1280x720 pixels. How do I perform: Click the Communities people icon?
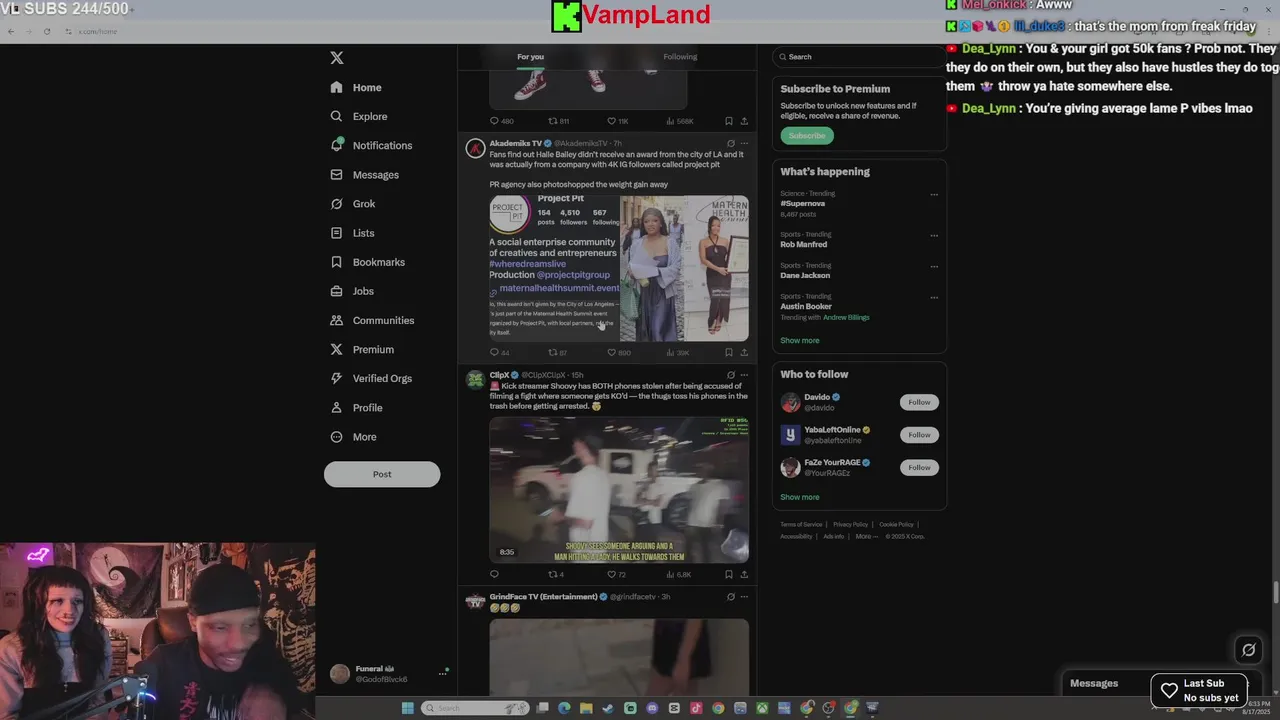coord(336,320)
